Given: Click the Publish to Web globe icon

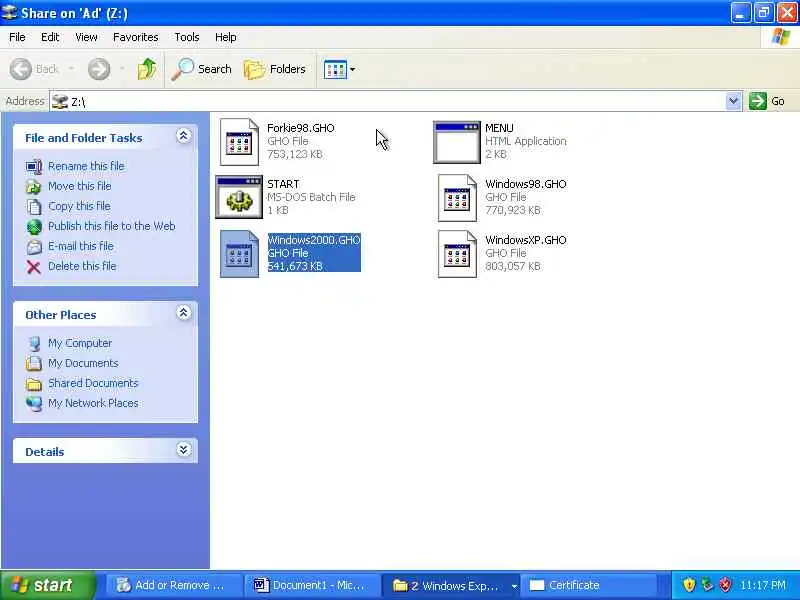Looking at the screenshot, I should point(34,227).
